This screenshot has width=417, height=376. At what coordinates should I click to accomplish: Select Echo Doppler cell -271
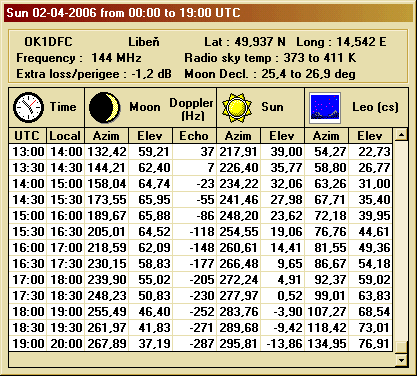tap(195, 328)
